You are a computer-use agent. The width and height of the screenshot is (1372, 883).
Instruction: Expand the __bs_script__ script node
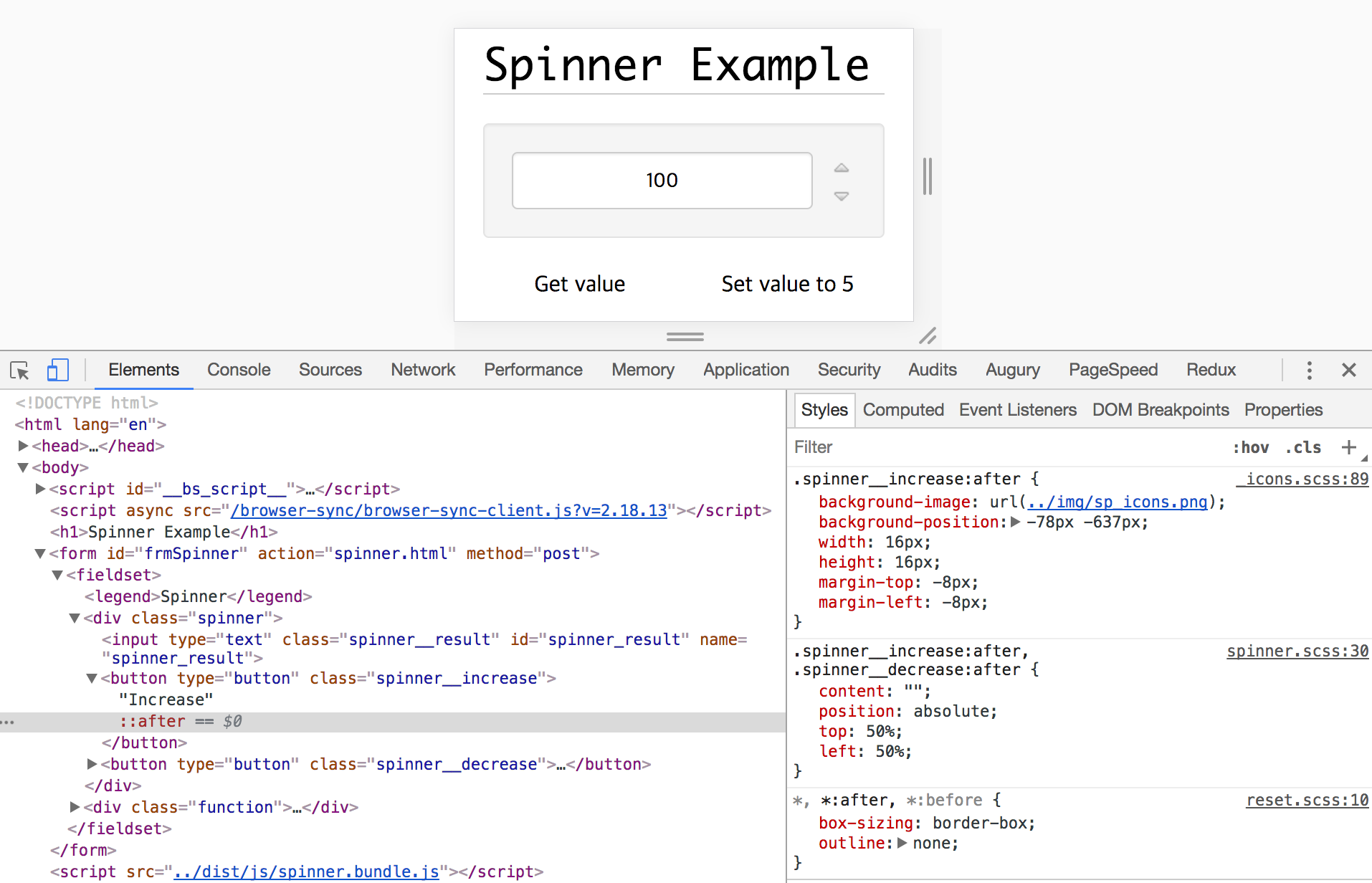41,489
